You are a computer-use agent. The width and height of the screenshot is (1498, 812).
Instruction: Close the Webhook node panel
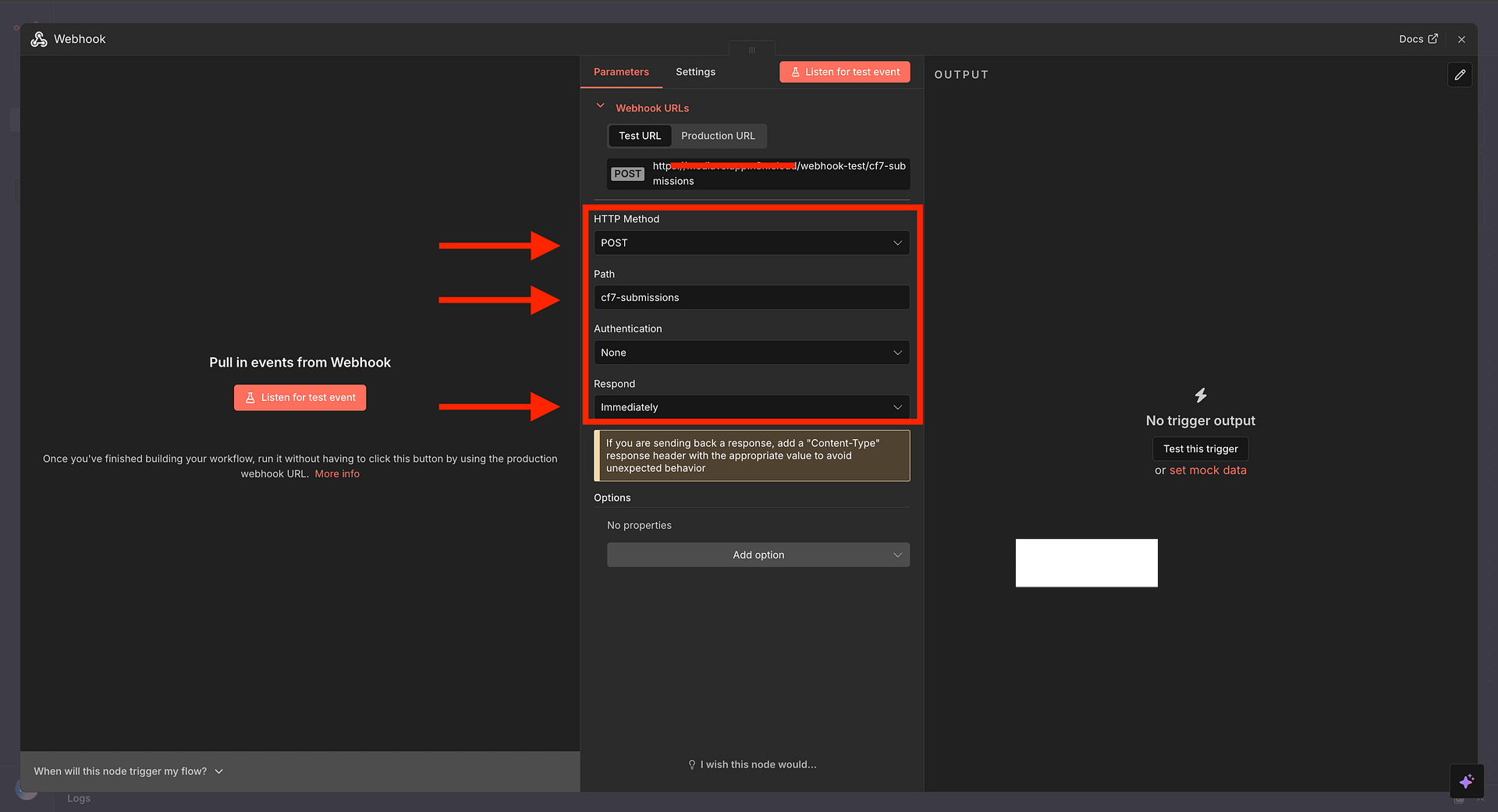[x=1461, y=39]
